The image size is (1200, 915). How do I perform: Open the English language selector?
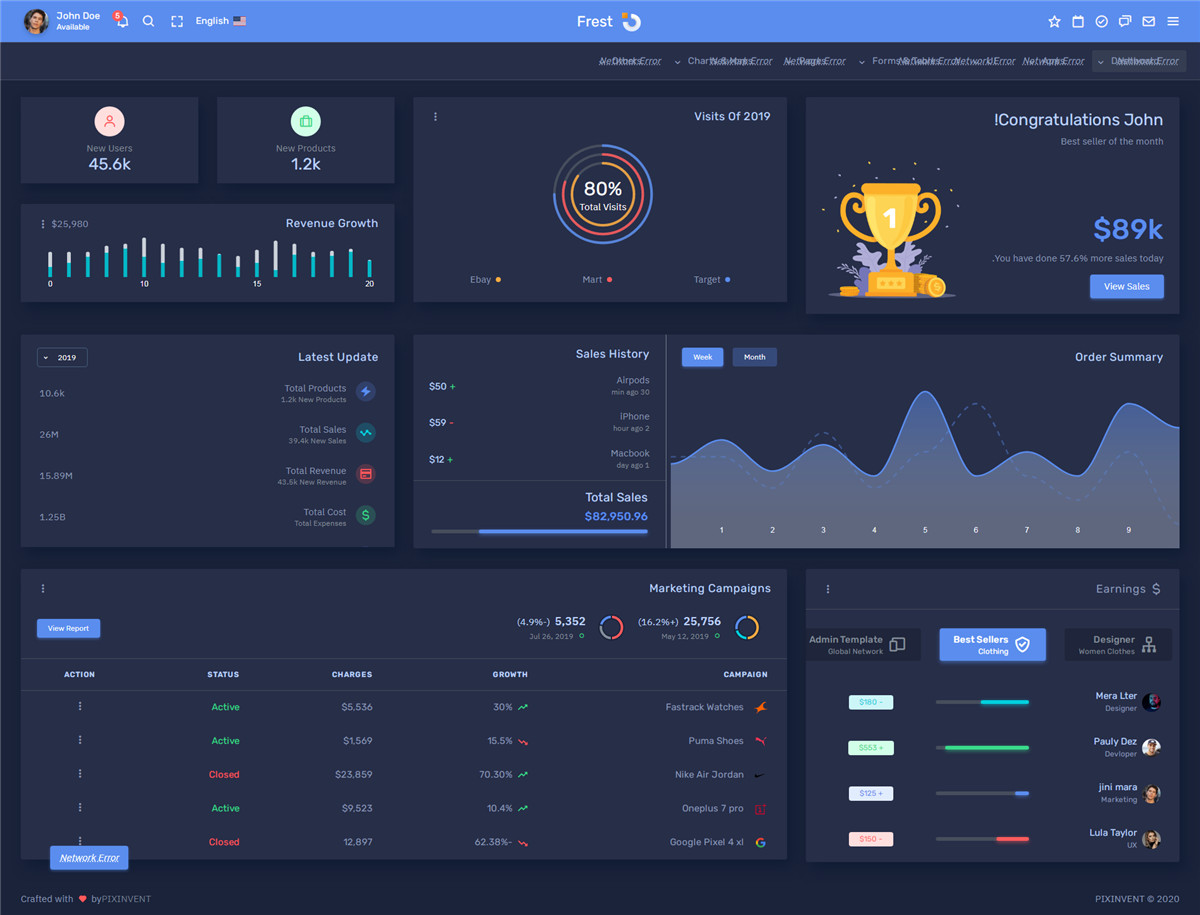[220, 21]
